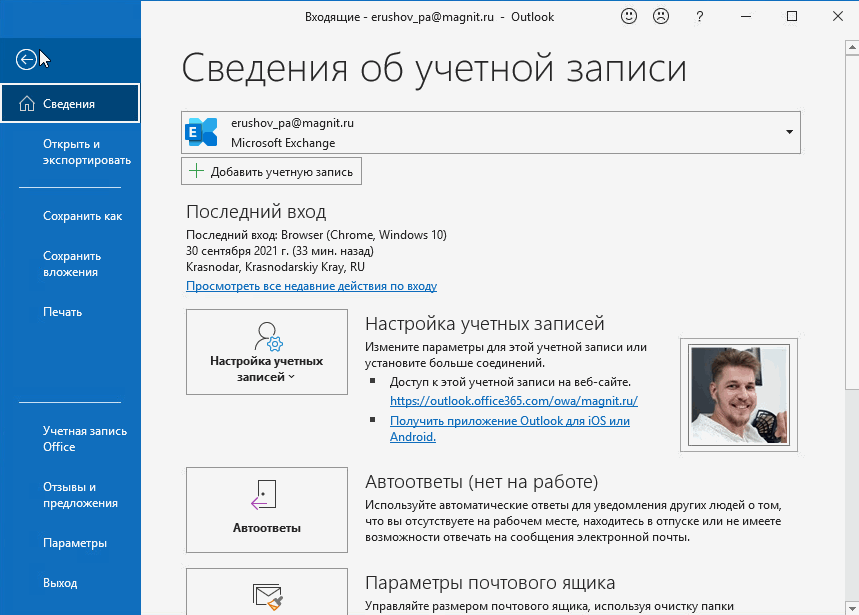The image size is (859, 615).
Task: Open Просмотреть все недавние действия link
Action: [x=311, y=286]
